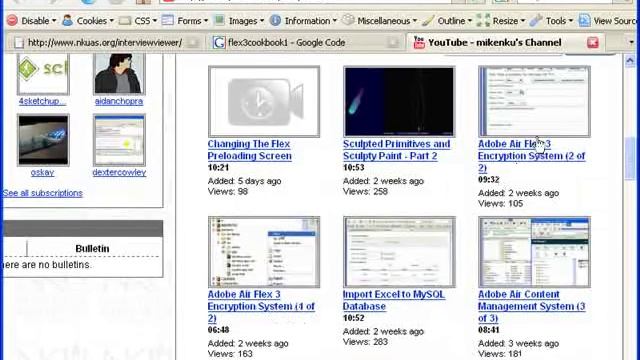Viewport: 640px width, 360px height.
Task: Click Sculpted Primitives video thumbnail
Action: click(399, 102)
